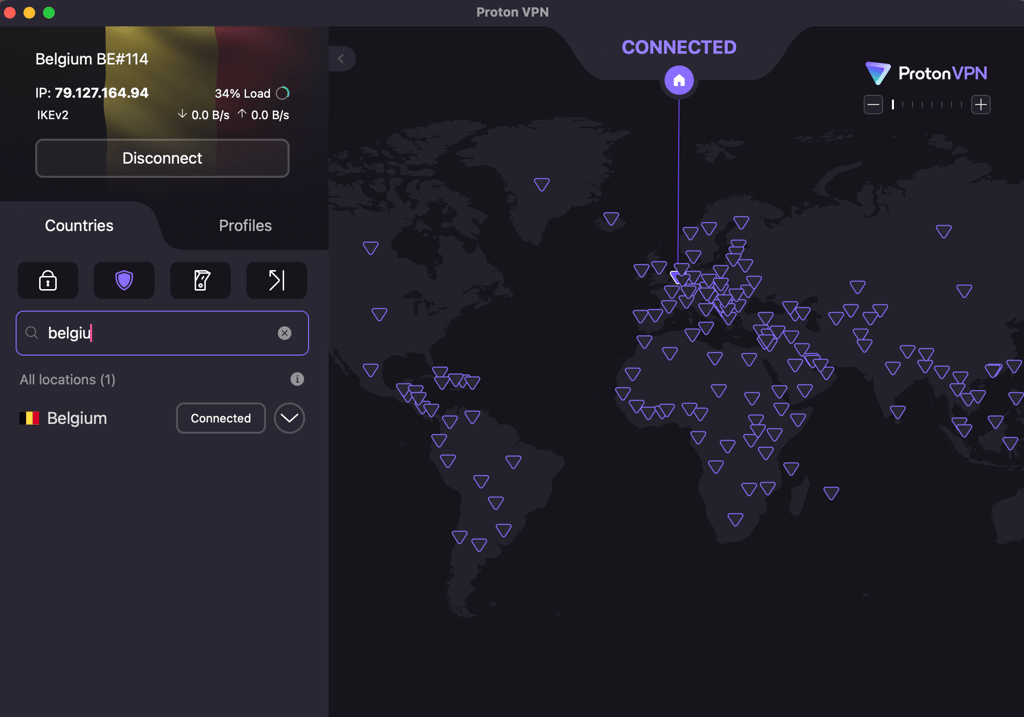Click the server load circle indicator
Viewport: 1024px width, 717px height.
283,93
